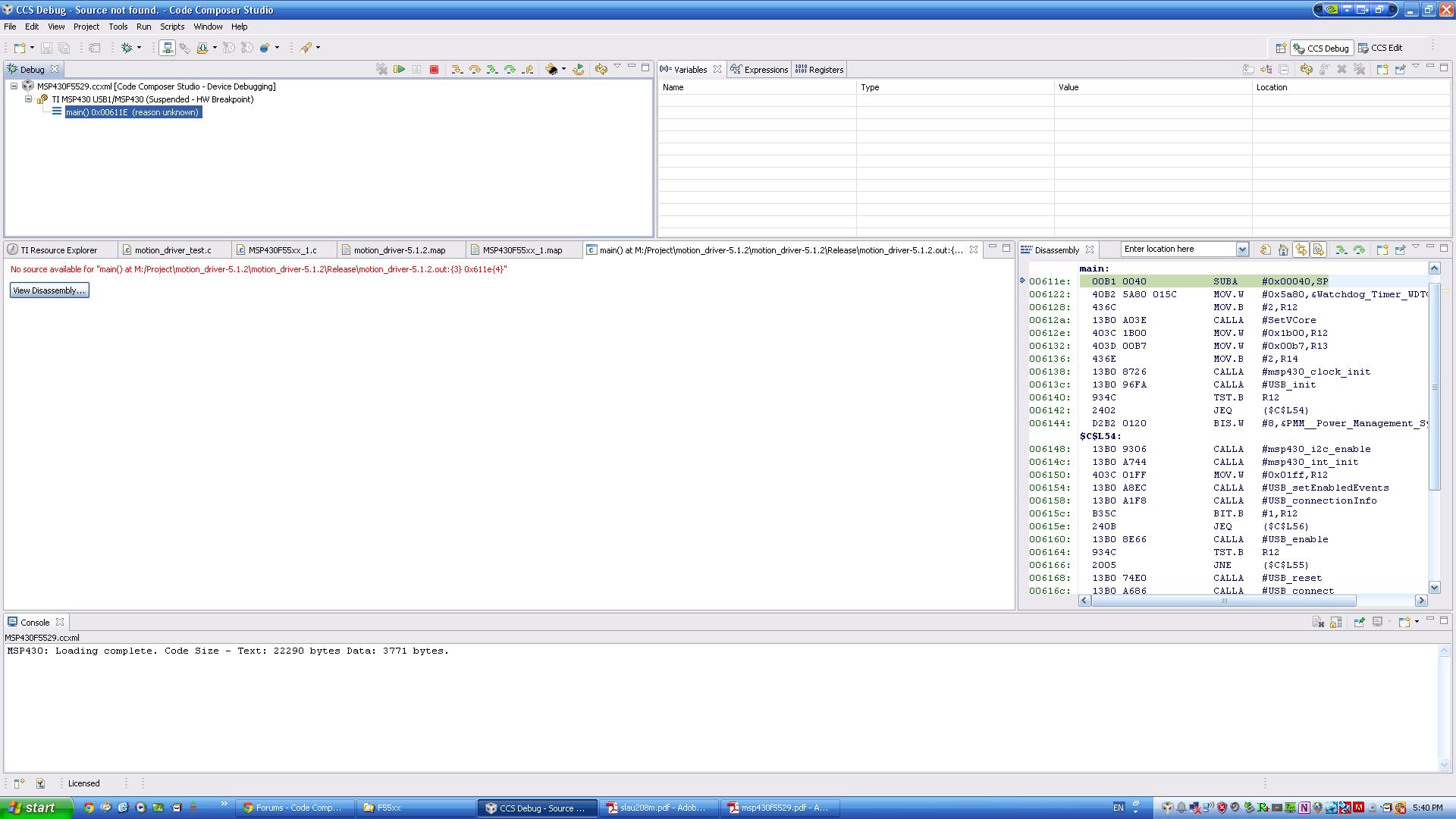Click the Refresh icon in Debug view

pyautogui.click(x=601, y=69)
